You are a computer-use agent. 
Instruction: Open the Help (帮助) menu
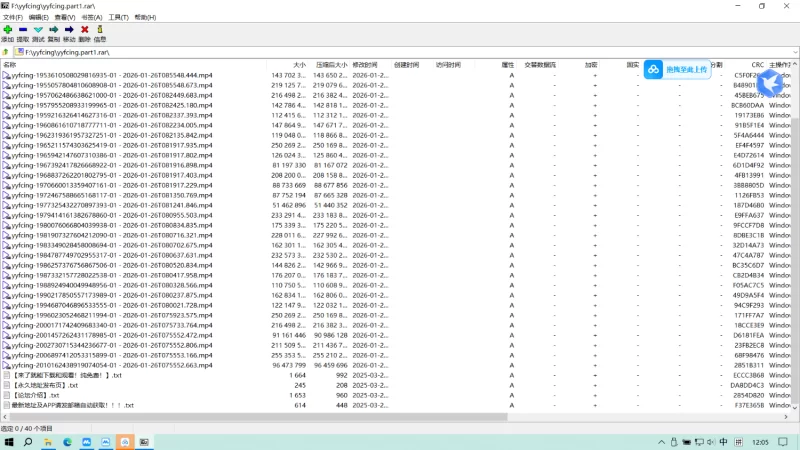pyautogui.click(x=145, y=17)
